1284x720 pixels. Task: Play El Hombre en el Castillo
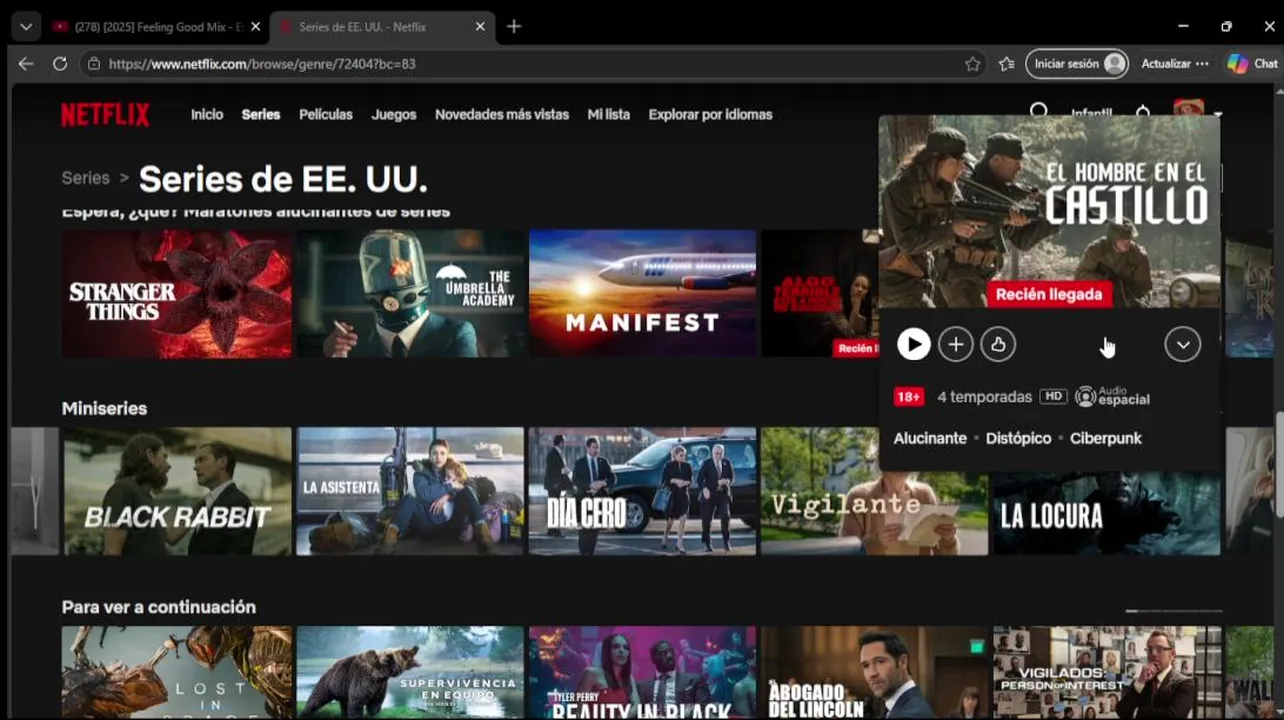click(913, 345)
